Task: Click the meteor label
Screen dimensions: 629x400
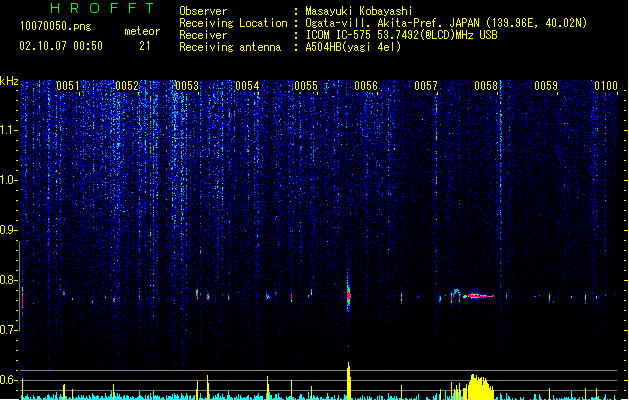Action: (142, 31)
